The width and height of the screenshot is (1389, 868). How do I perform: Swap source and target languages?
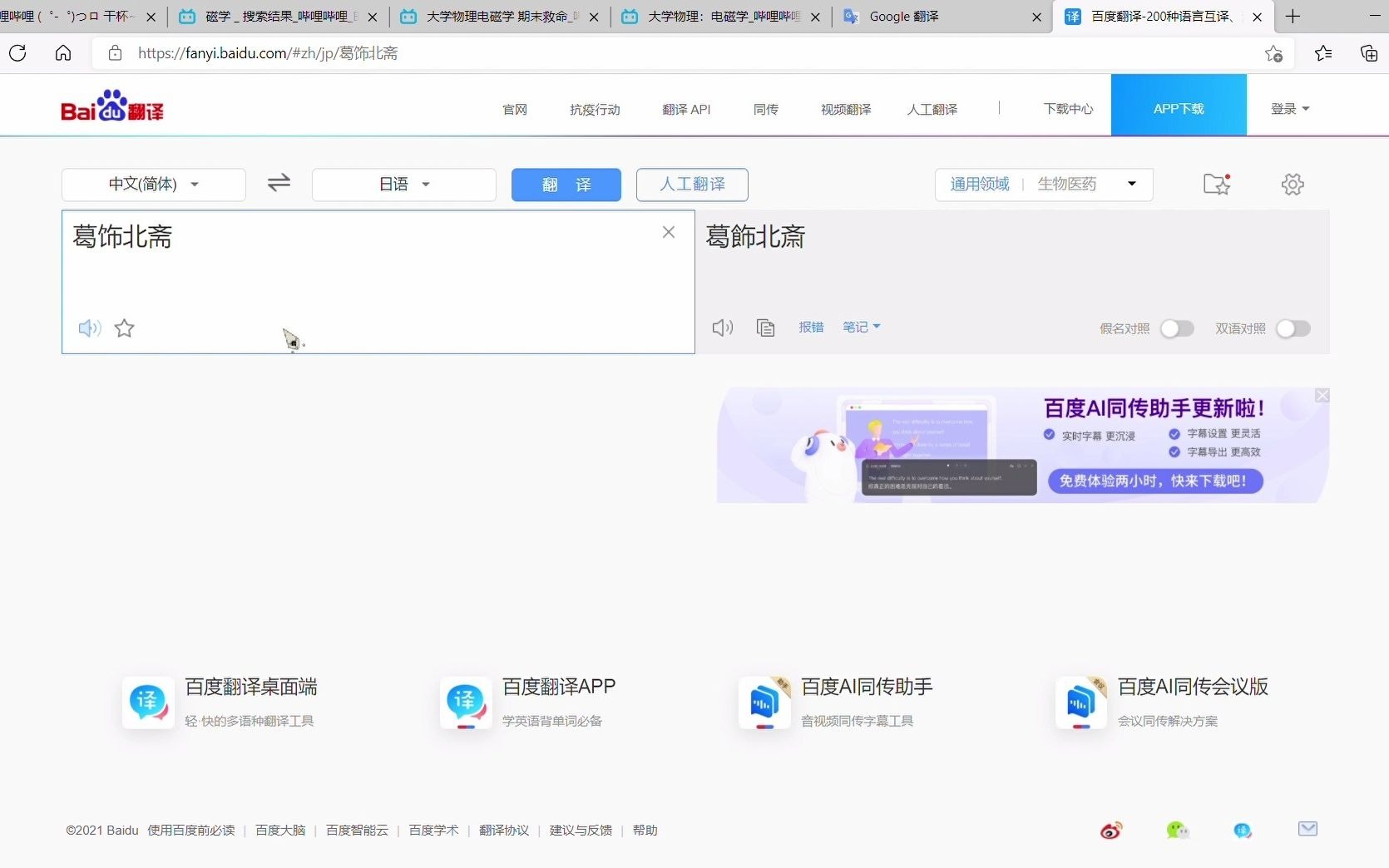(x=279, y=182)
